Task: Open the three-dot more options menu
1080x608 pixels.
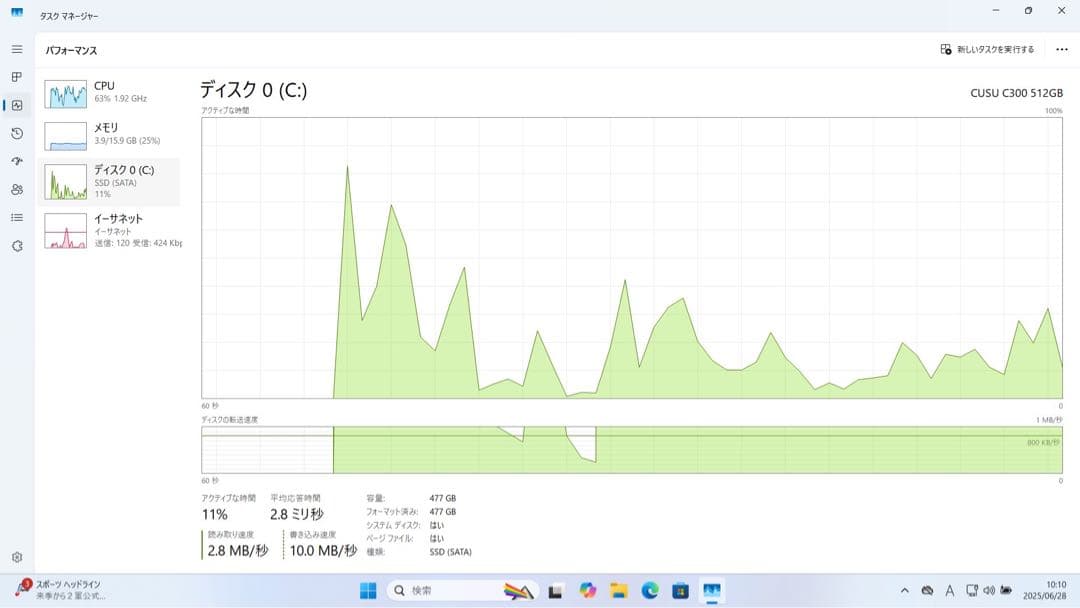Action: click(x=1061, y=50)
